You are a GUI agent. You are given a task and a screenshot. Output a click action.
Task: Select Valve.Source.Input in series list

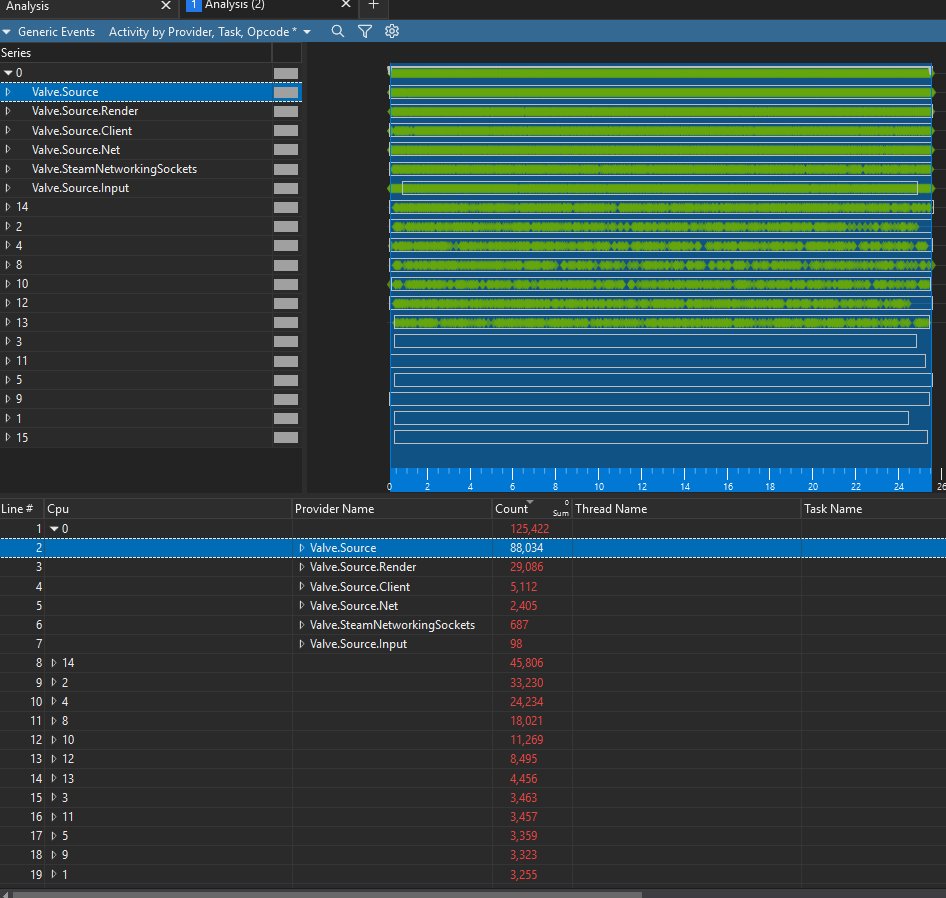tap(80, 188)
